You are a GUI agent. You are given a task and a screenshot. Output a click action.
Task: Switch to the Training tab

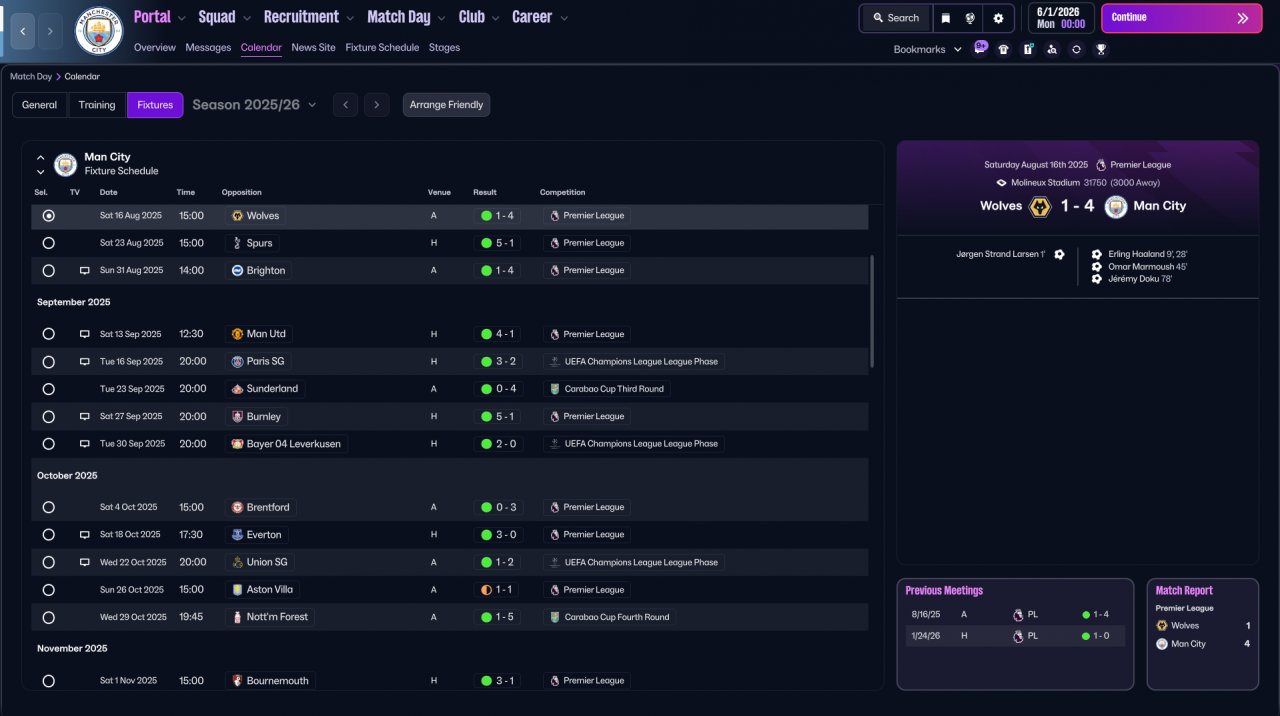(97, 105)
